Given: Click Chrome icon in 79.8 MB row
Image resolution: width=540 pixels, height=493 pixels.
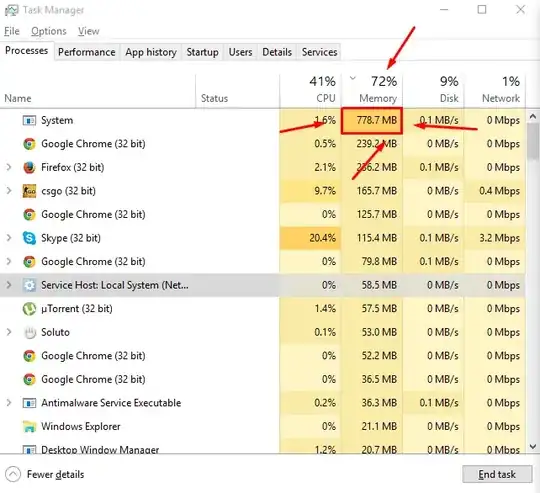Looking at the screenshot, I should click(x=29, y=262).
